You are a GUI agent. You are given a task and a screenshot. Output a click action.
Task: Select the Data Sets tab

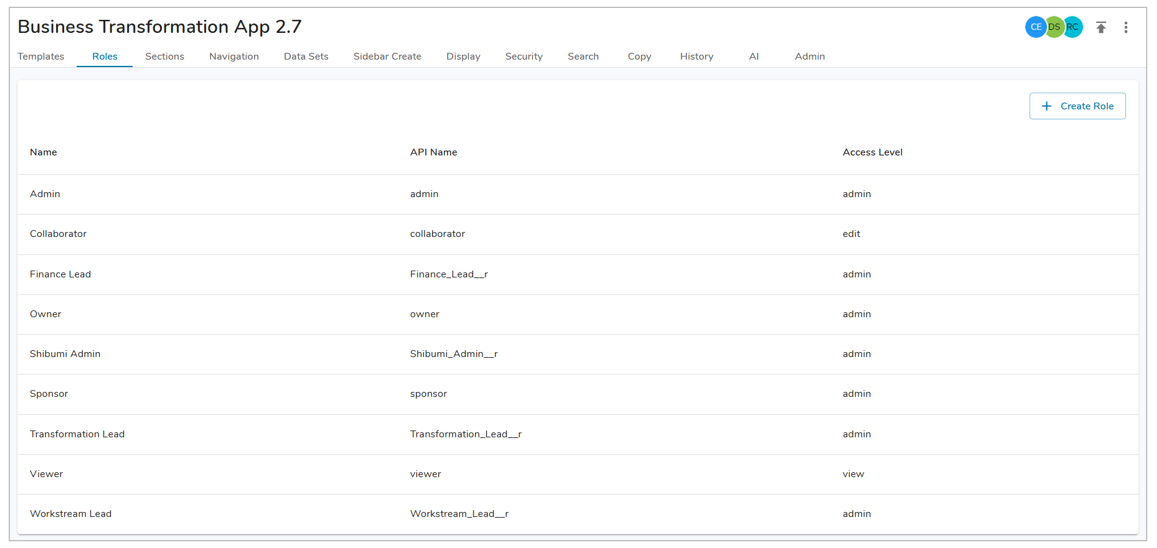point(306,57)
